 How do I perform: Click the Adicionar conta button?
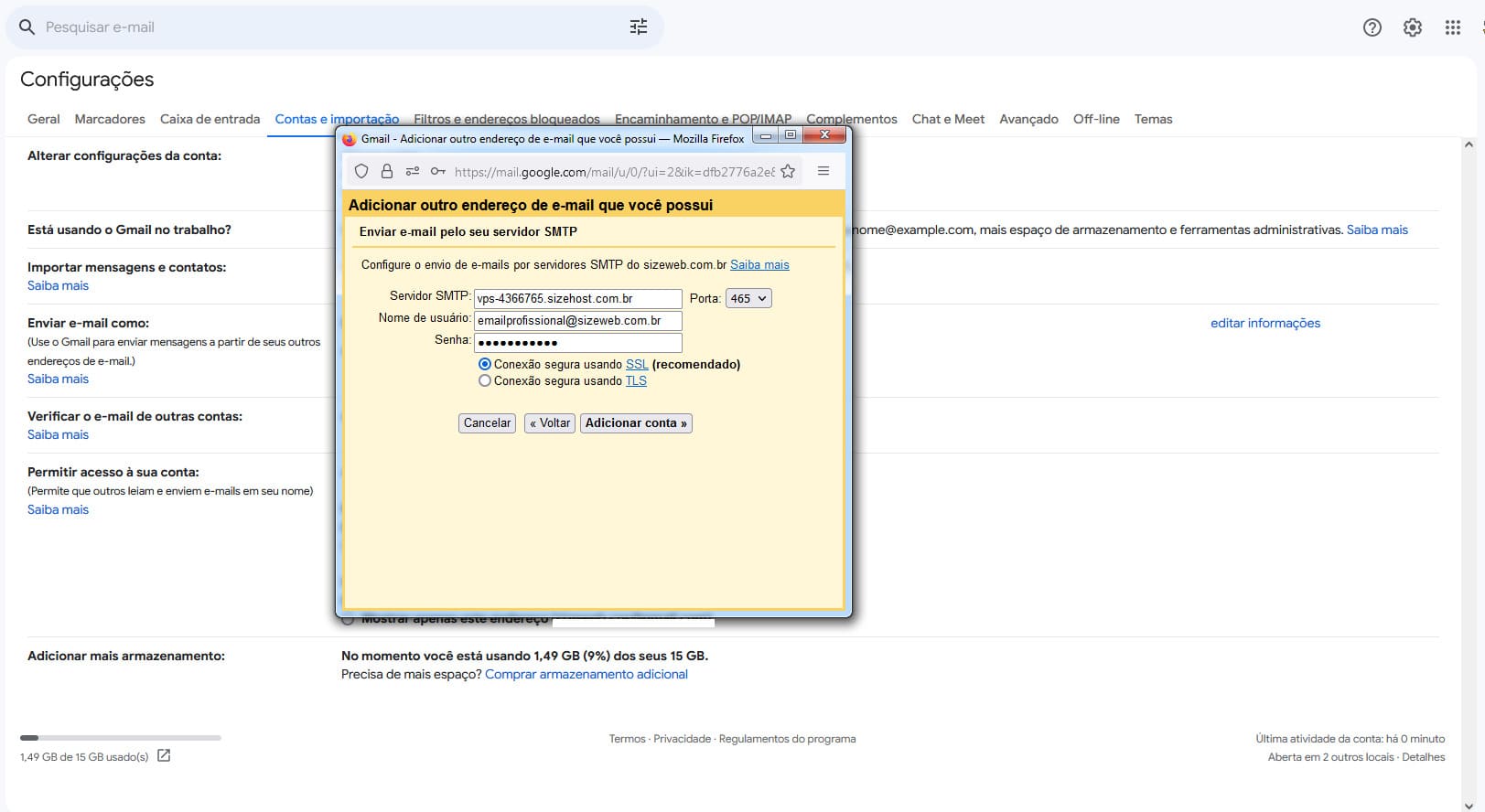(636, 423)
